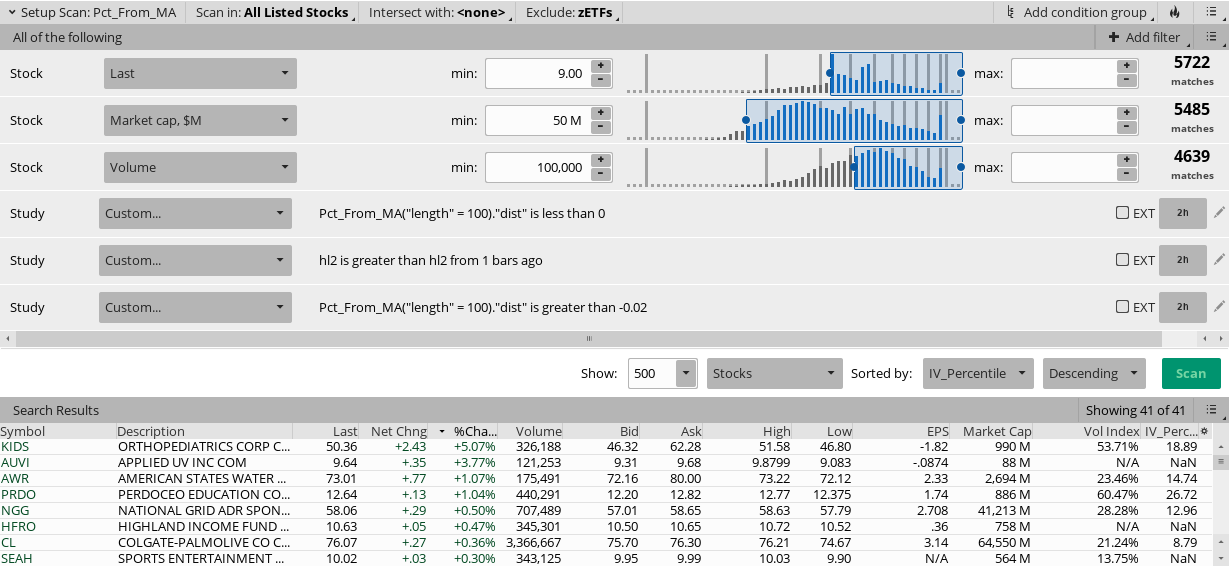Click minus stepper on Volume min field
Screen dimensions: 1229x566
(601, 175)
